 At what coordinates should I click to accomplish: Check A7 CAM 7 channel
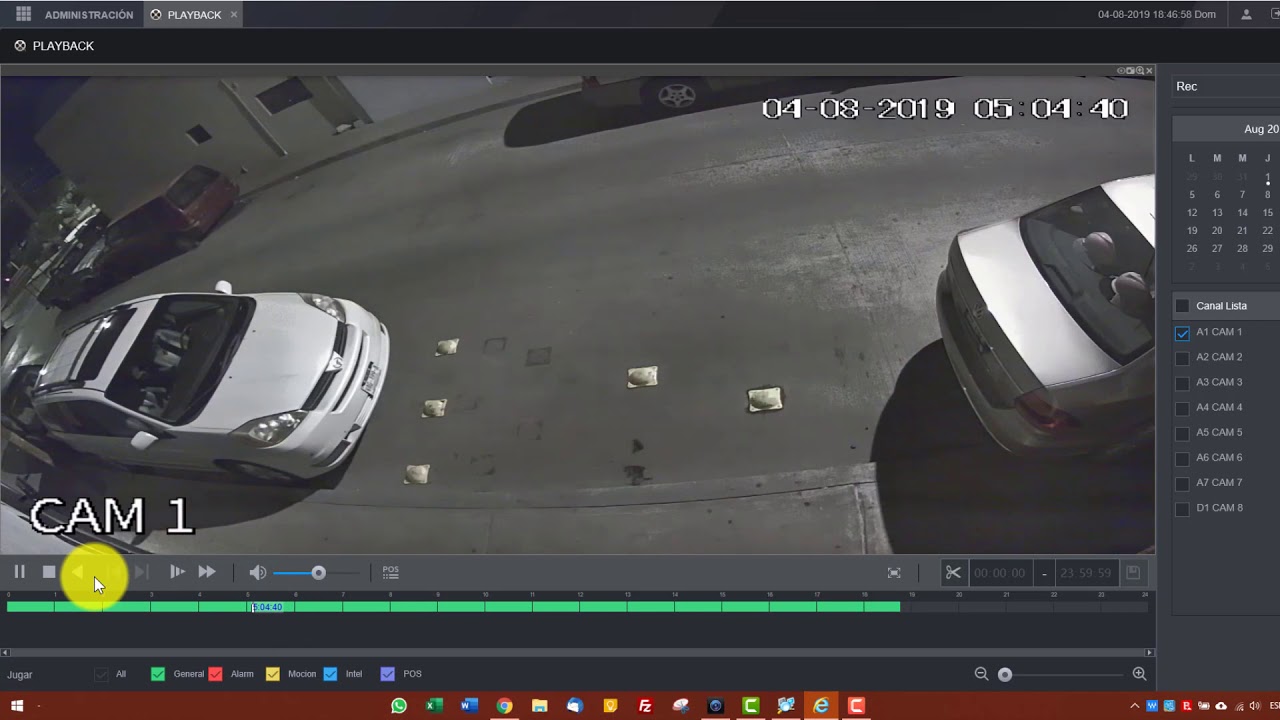pyautogui.click(x=1182, y=482)
